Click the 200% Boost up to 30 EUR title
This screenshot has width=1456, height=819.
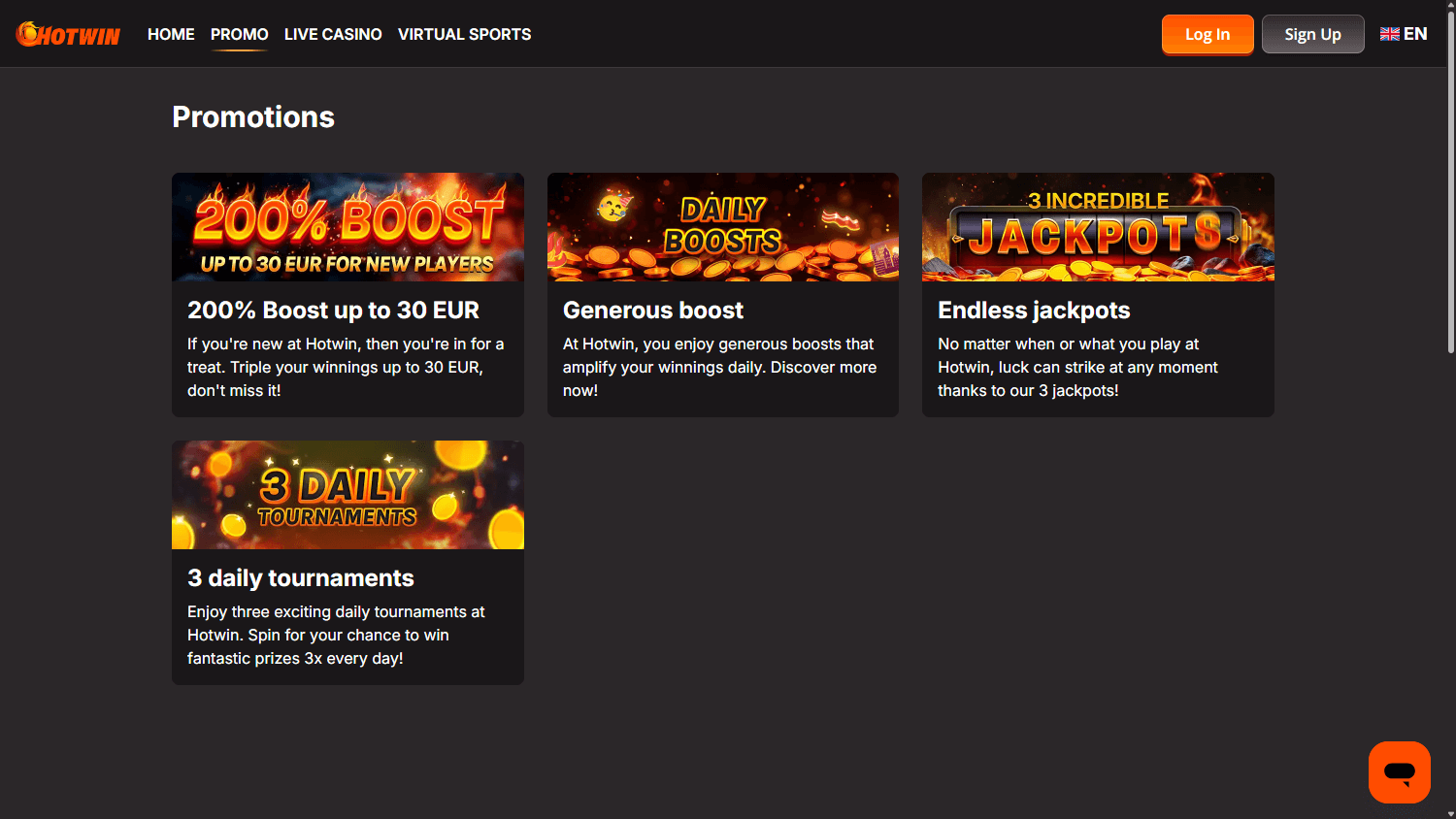(333, 311)
